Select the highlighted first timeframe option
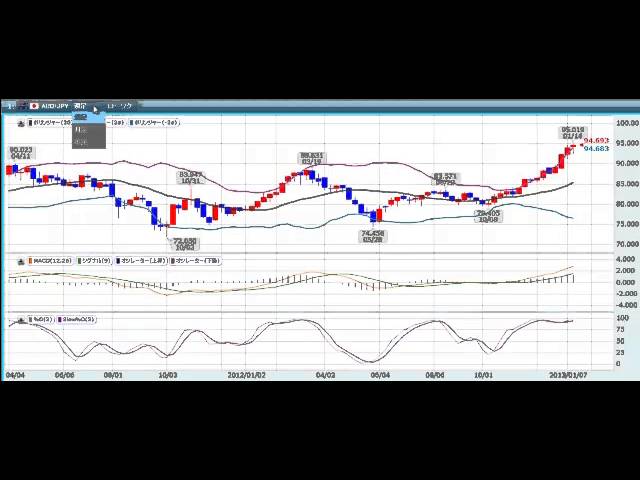Viewport: 640px width, 480px height. (x=81, y=117)
